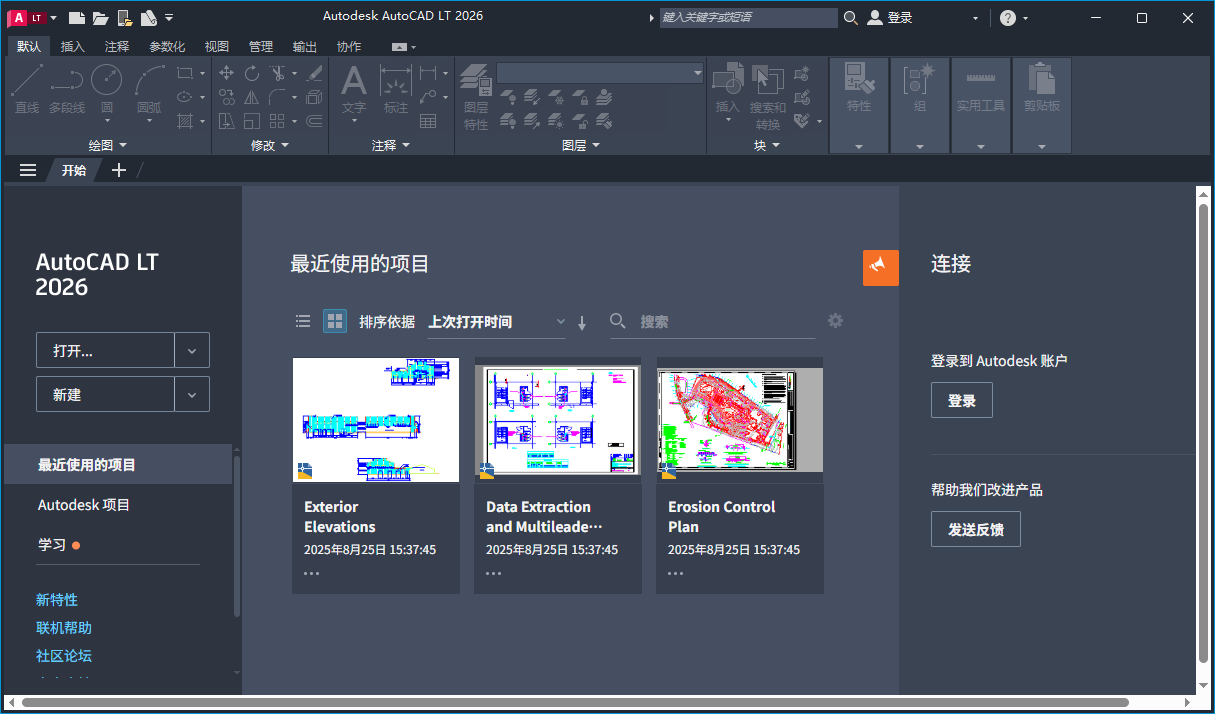Open Layer Properties (图层特性) icon
Screen dimensions: 1215x714
[476, 80]
